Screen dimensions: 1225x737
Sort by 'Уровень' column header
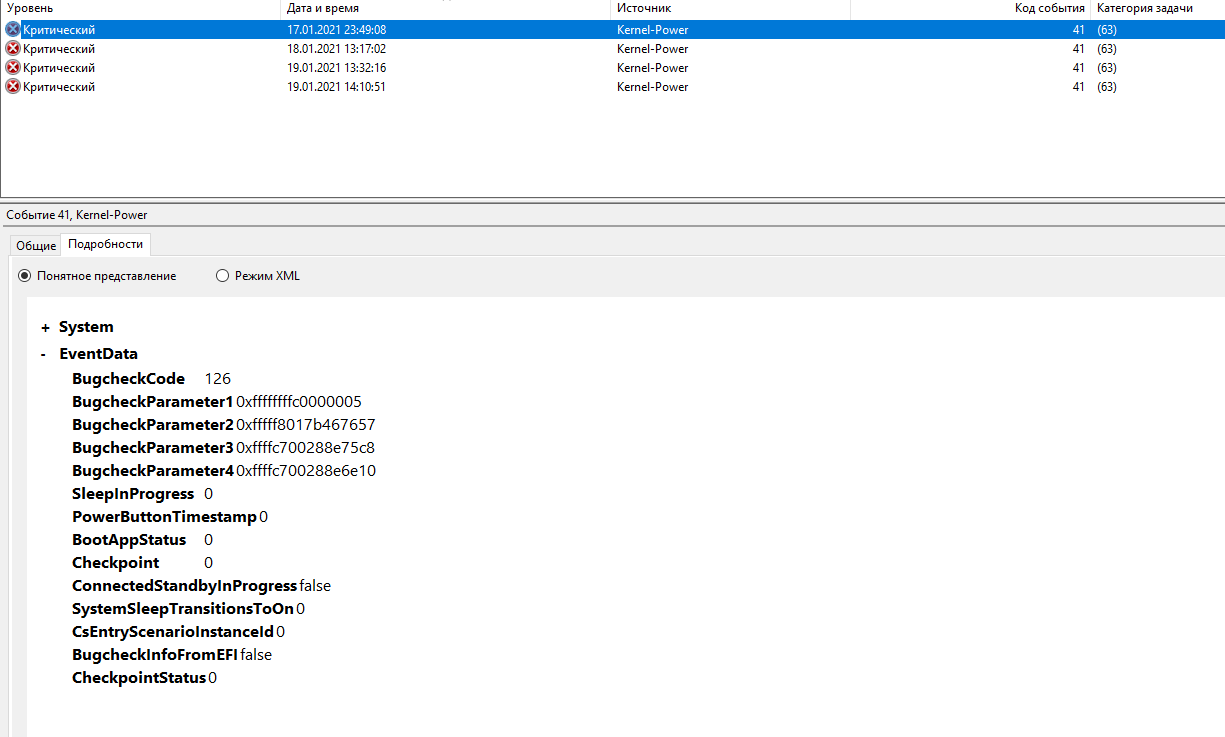pyautogui.click(x=140, y=8)
